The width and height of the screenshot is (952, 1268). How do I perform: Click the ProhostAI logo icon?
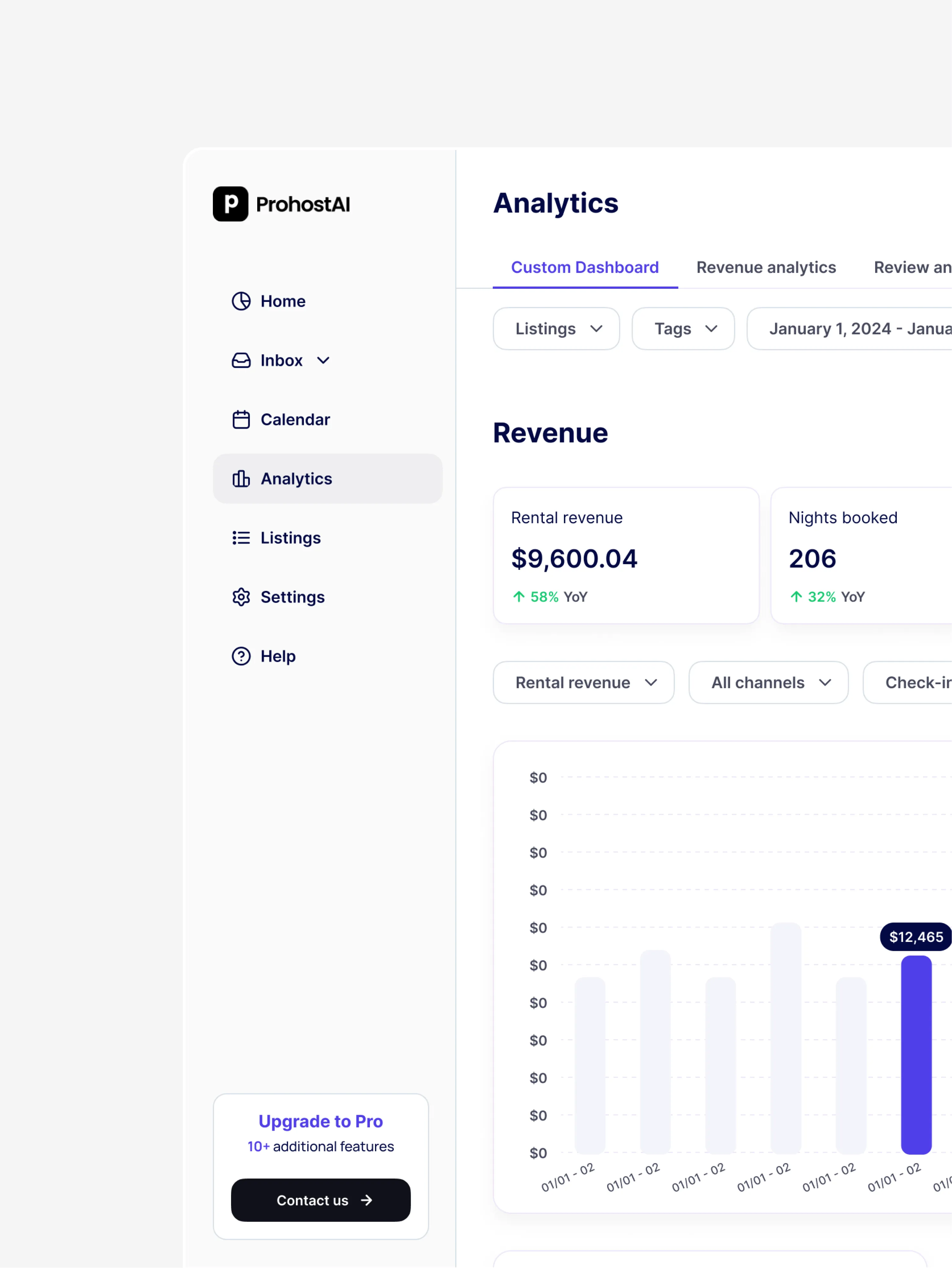[x=230, y=204]
